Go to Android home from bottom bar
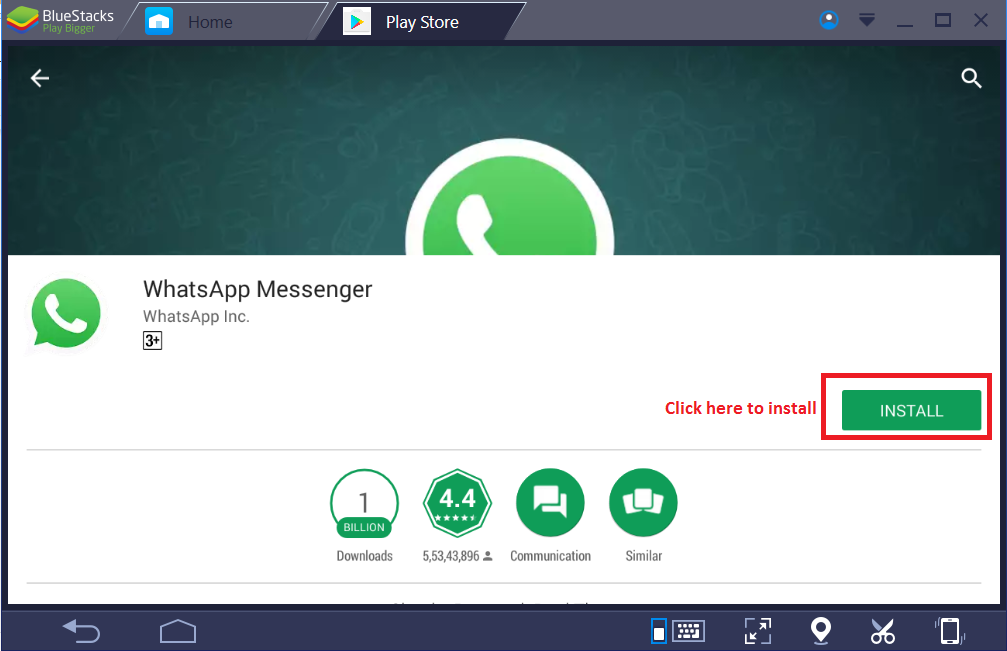This screenshot has width=1007, height=651. (x=178, y=631)
